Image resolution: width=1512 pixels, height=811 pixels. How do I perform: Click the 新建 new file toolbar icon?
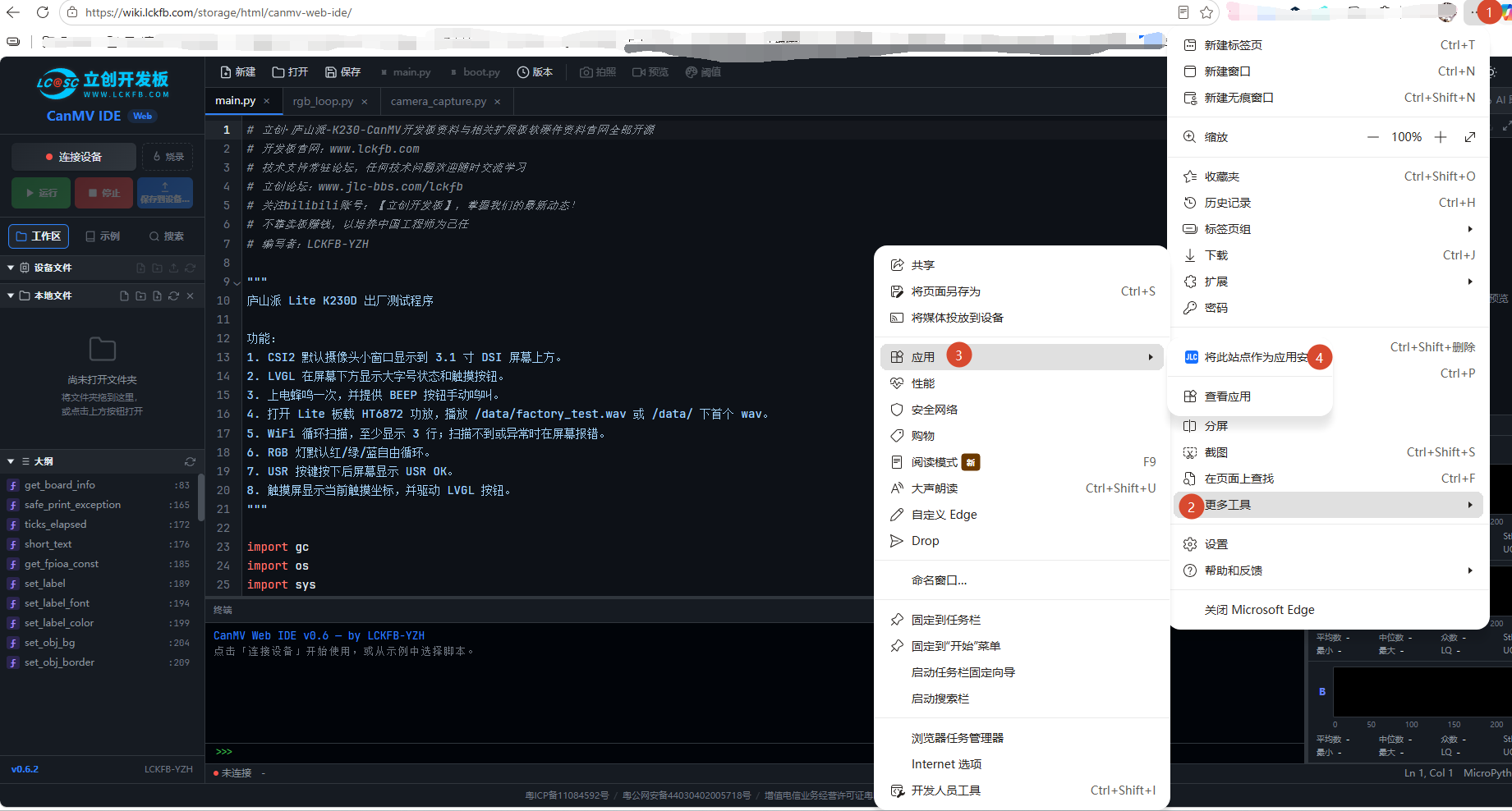237,72
